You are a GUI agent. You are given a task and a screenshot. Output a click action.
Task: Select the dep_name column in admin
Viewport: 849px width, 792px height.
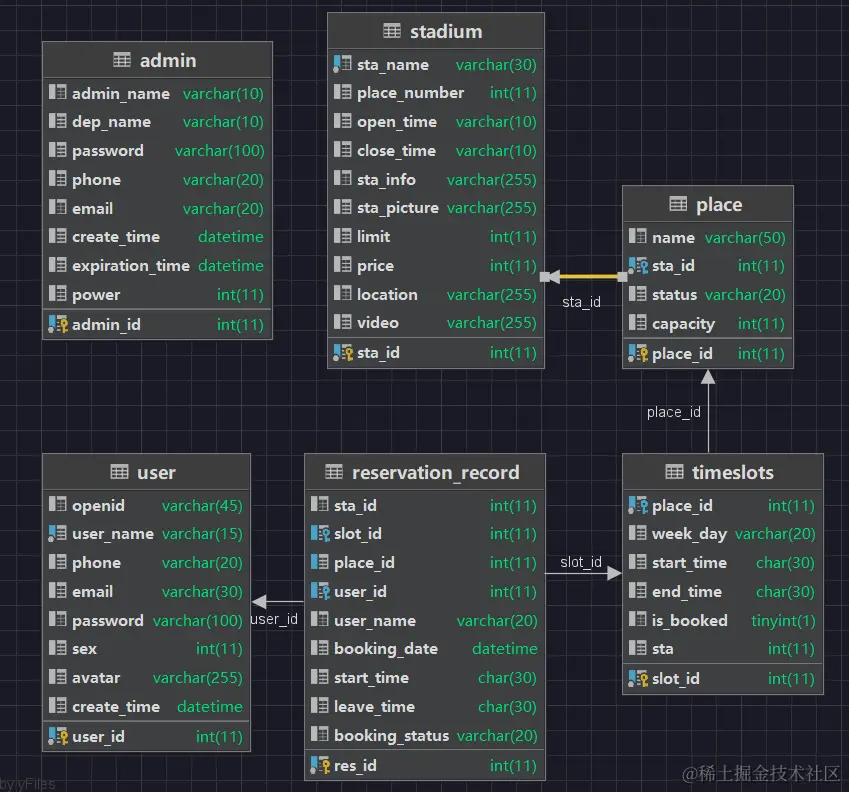click(x=157, y=122)
